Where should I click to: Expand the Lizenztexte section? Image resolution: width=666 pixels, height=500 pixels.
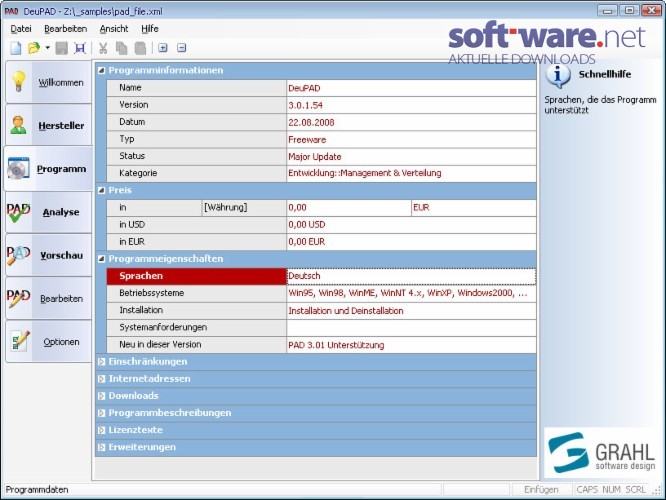[x=102, y=430]
